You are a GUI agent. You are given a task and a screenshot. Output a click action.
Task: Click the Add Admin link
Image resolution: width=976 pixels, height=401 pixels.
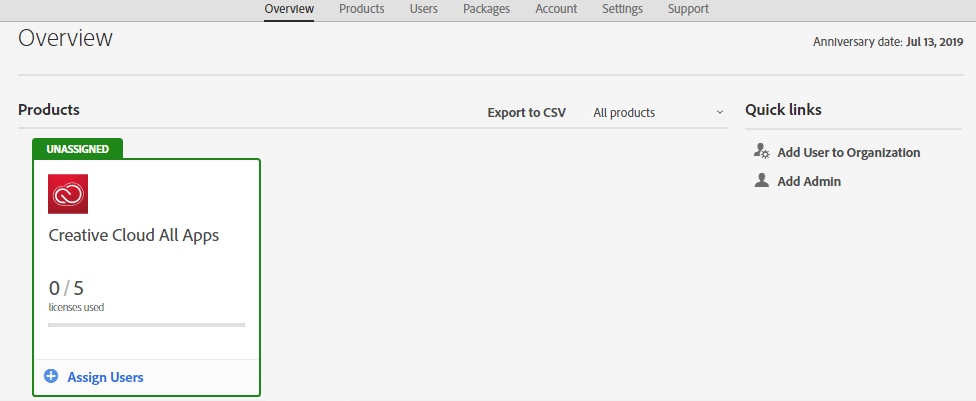809,181
